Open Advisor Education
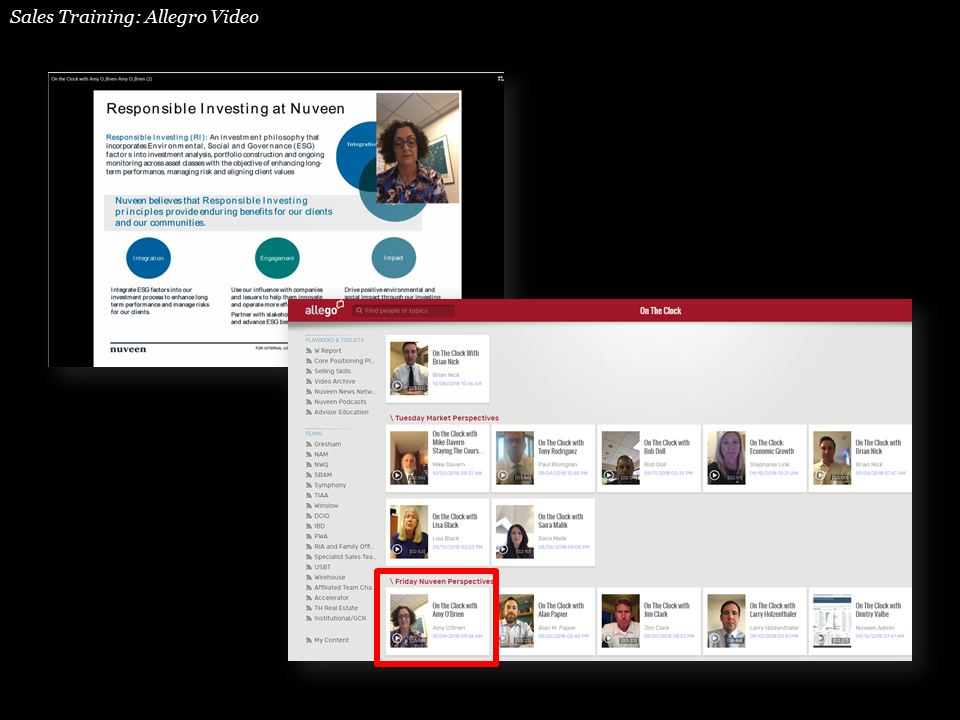960x720 pixels. pos(341,412)
